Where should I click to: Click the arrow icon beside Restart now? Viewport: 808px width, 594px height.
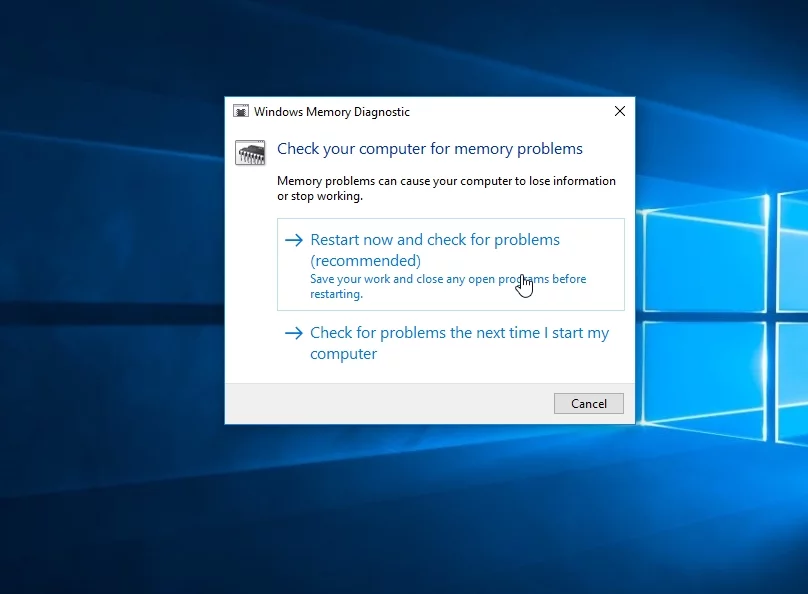[294, 240]
